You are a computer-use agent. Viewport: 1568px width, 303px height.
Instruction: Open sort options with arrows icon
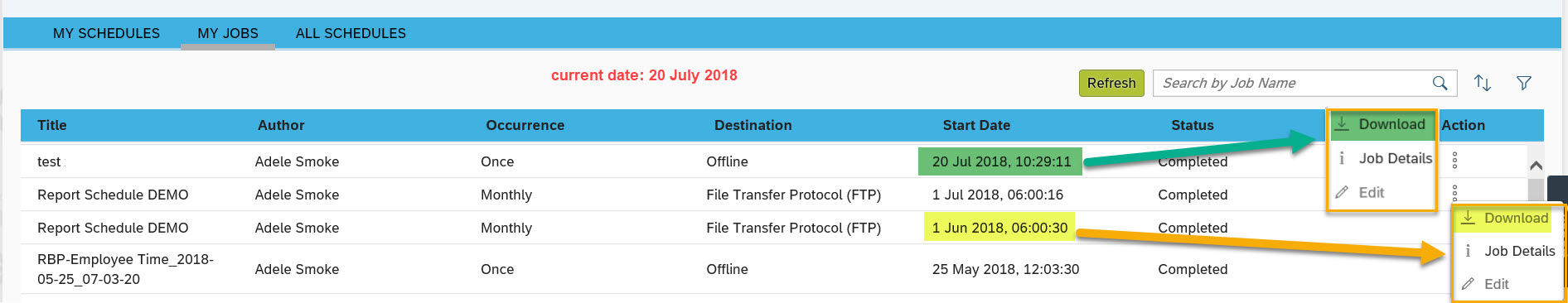pos(1483,83)
